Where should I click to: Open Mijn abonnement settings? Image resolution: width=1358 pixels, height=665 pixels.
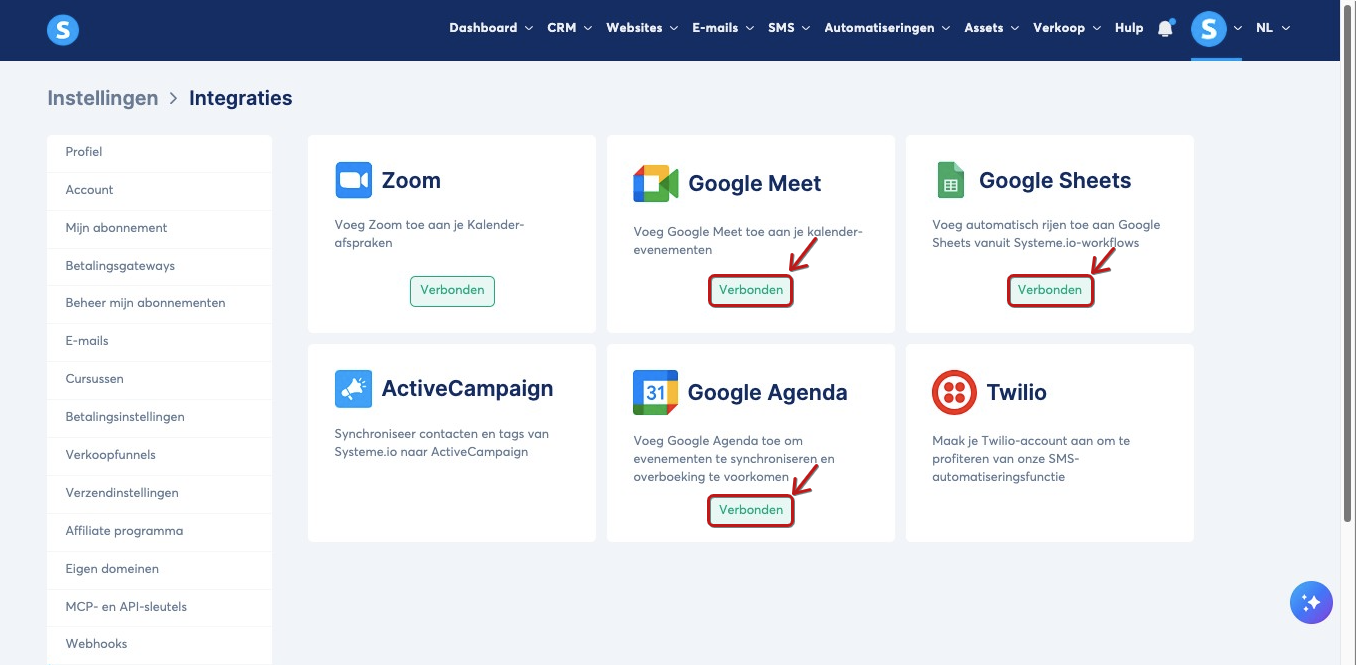[x=159, y=228]
